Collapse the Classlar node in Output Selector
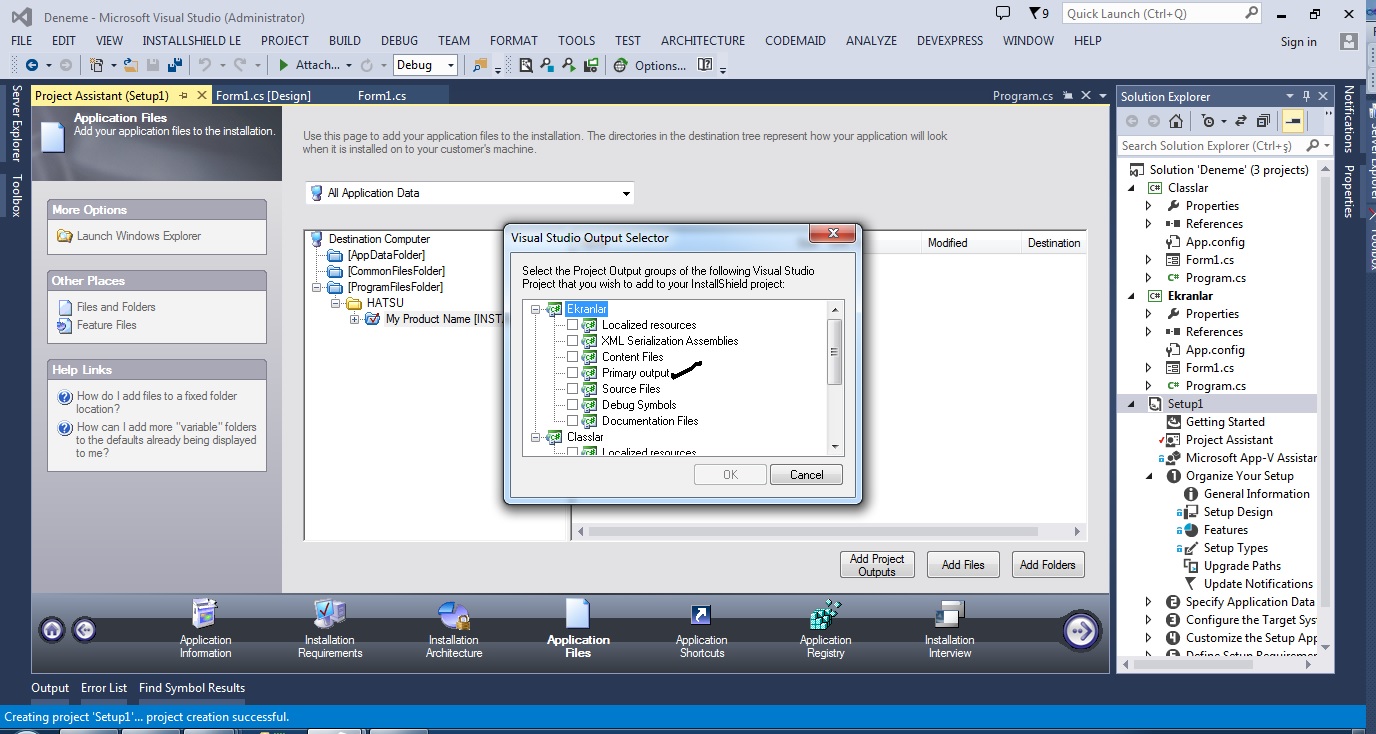This screenshot has width=1376, height=734. point(537,437)
